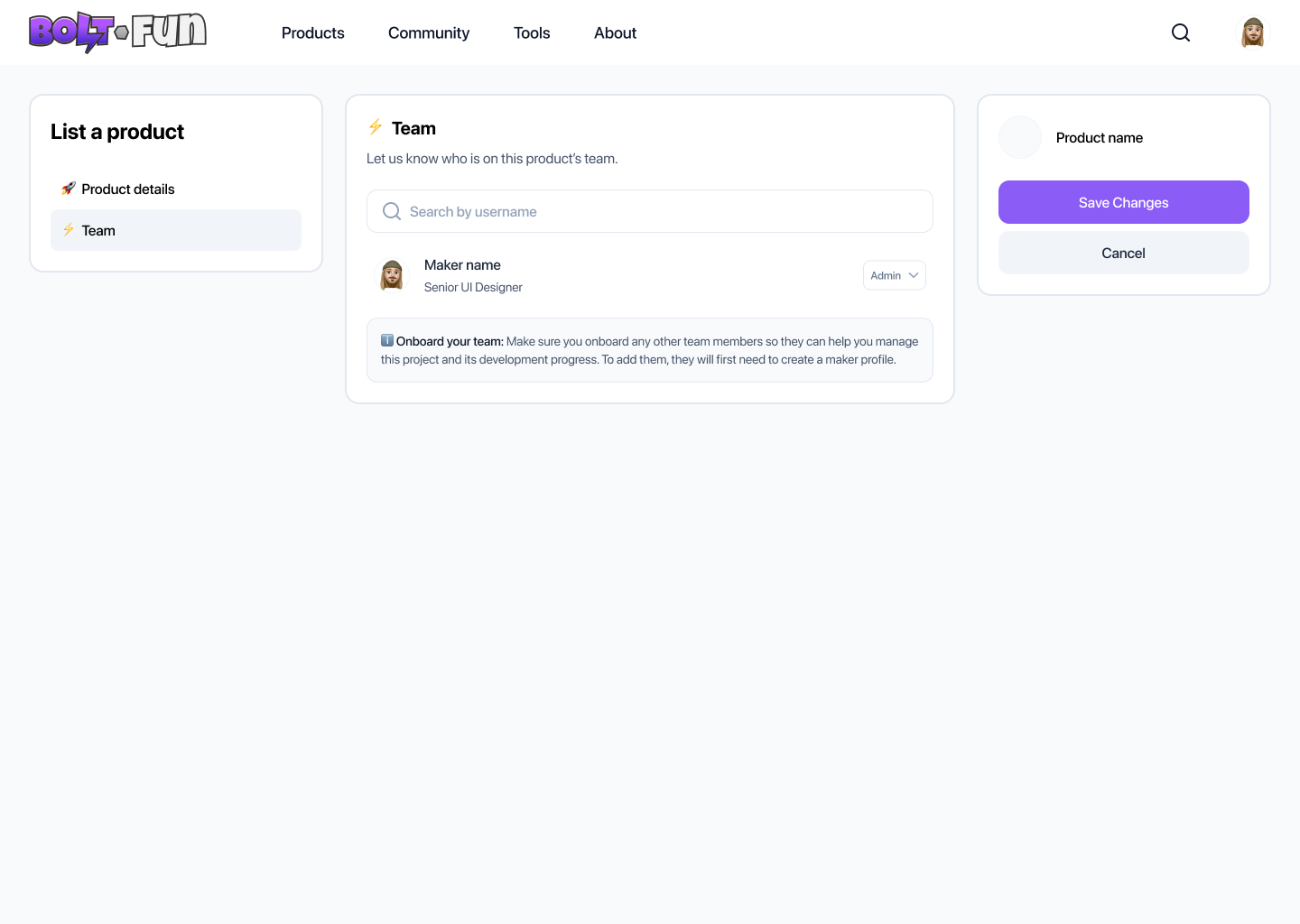Image resolution: width=1300 pixels, height=924 pixels.
Task: Go to the Tools menu item
Action: click(x=532, y=32)
